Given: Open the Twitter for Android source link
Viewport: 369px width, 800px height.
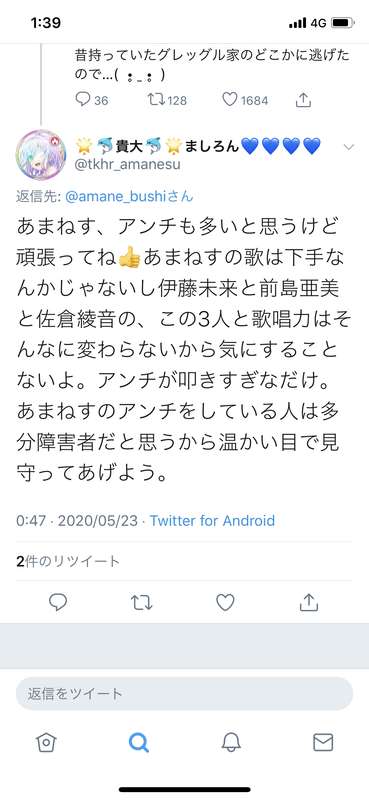Looking at the screenshot, I should 212,520.
